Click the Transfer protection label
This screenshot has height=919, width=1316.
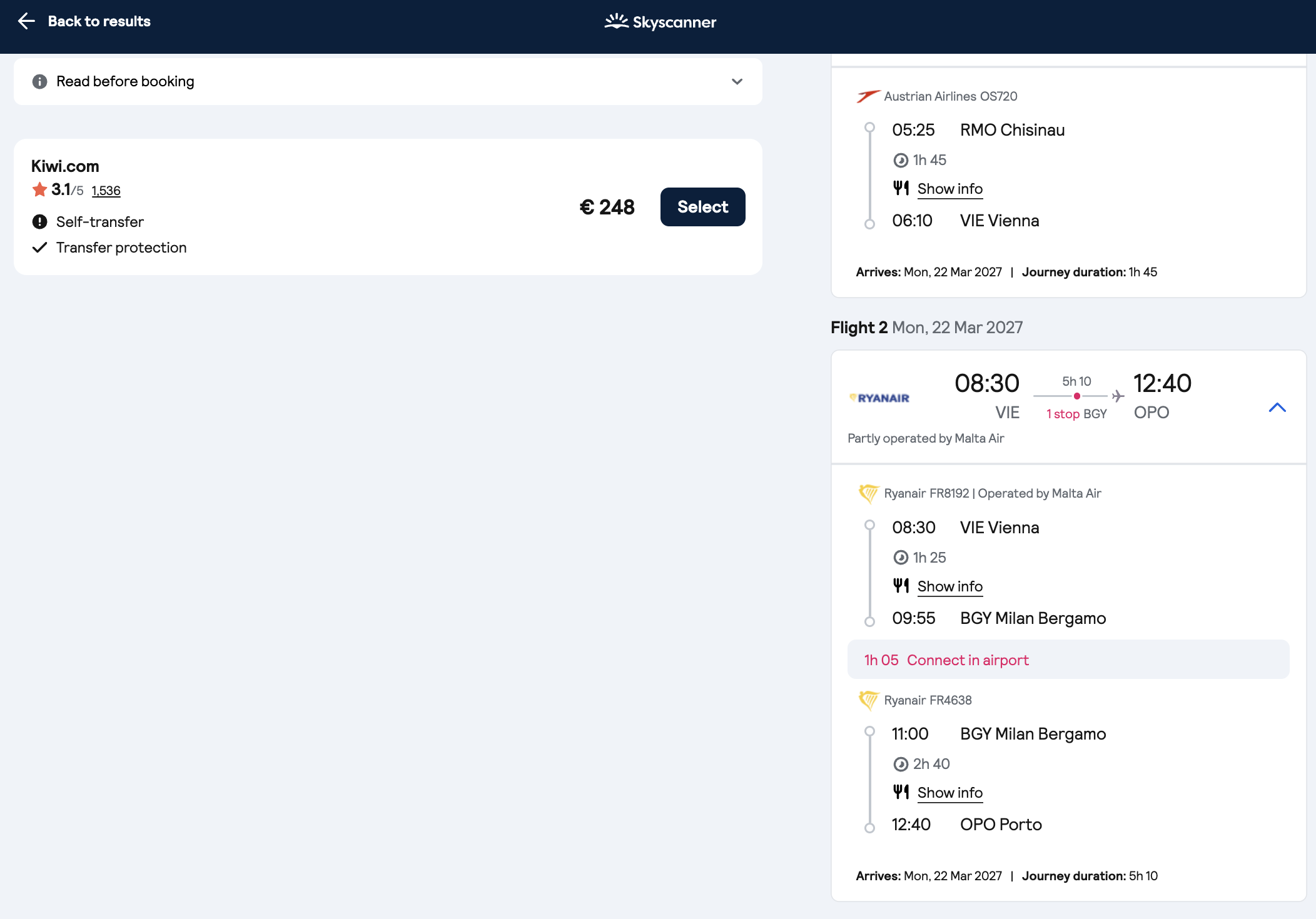(x=121, y=248)
